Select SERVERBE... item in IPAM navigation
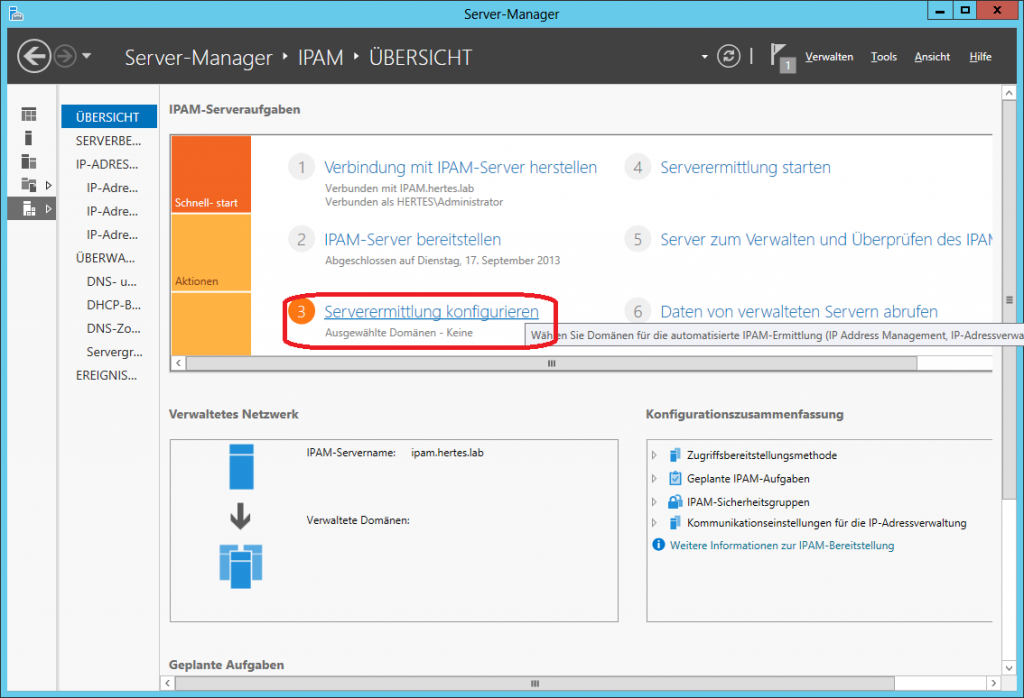This screenshot has height=698, width=1024. (108, 140)
